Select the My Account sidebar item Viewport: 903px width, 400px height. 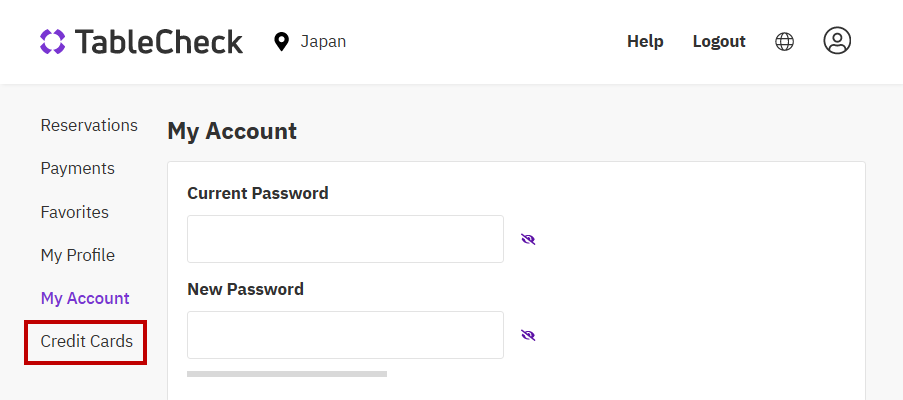click(85, 298)
